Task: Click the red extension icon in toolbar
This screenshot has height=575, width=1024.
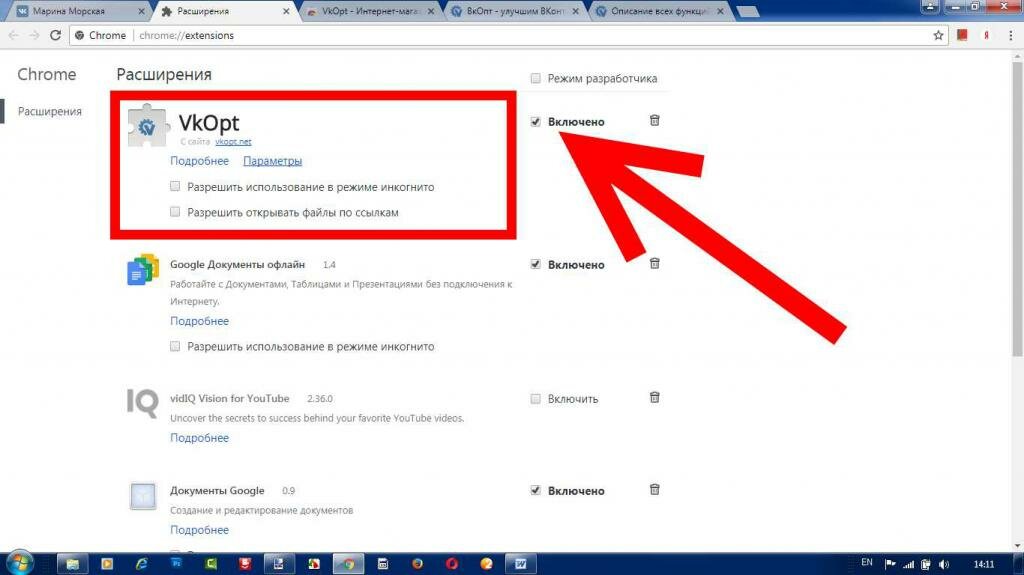Action: point(962,35)
